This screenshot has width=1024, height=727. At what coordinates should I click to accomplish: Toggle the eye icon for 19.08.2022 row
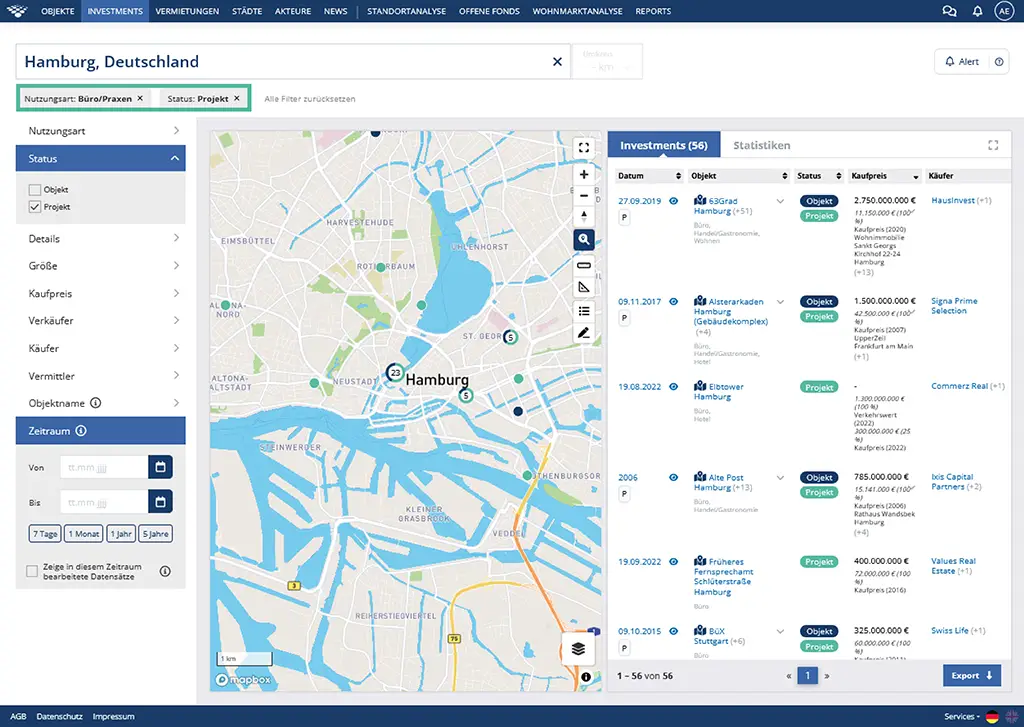(673, 387)
